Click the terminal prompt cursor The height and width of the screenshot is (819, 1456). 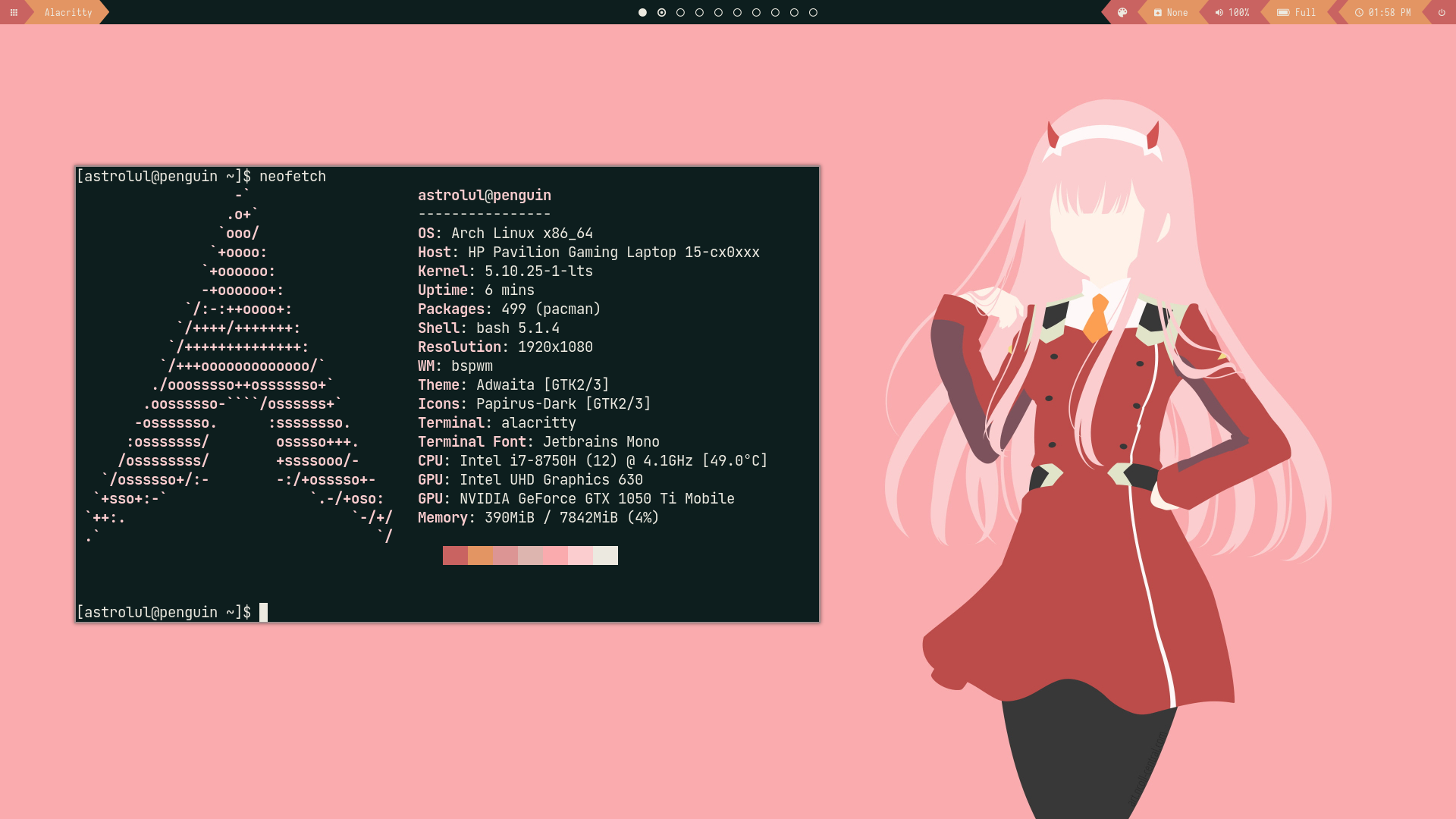tap(263, 612)
